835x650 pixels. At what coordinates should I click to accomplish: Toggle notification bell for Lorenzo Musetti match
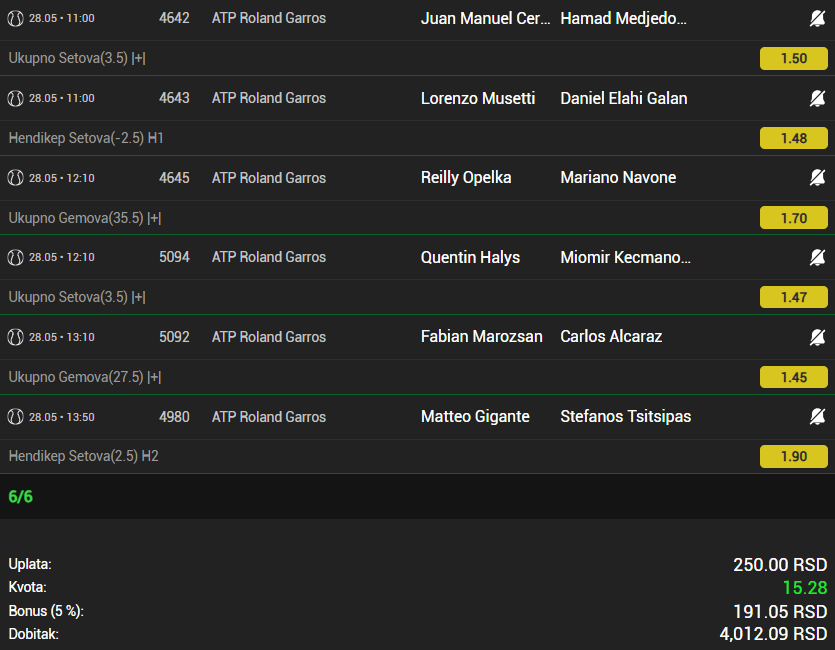tap(817, 98)
